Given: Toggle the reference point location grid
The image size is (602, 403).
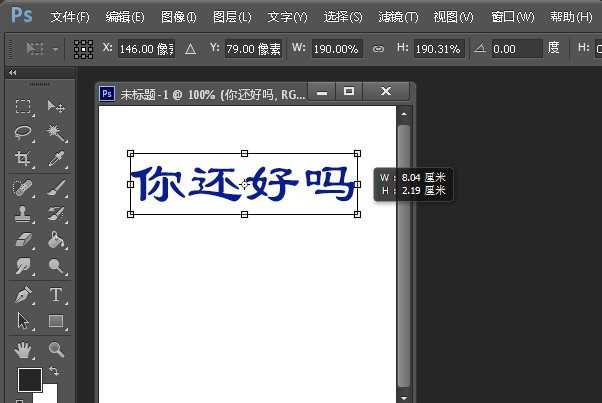Looking at the screenshot, I should (84, 49).
